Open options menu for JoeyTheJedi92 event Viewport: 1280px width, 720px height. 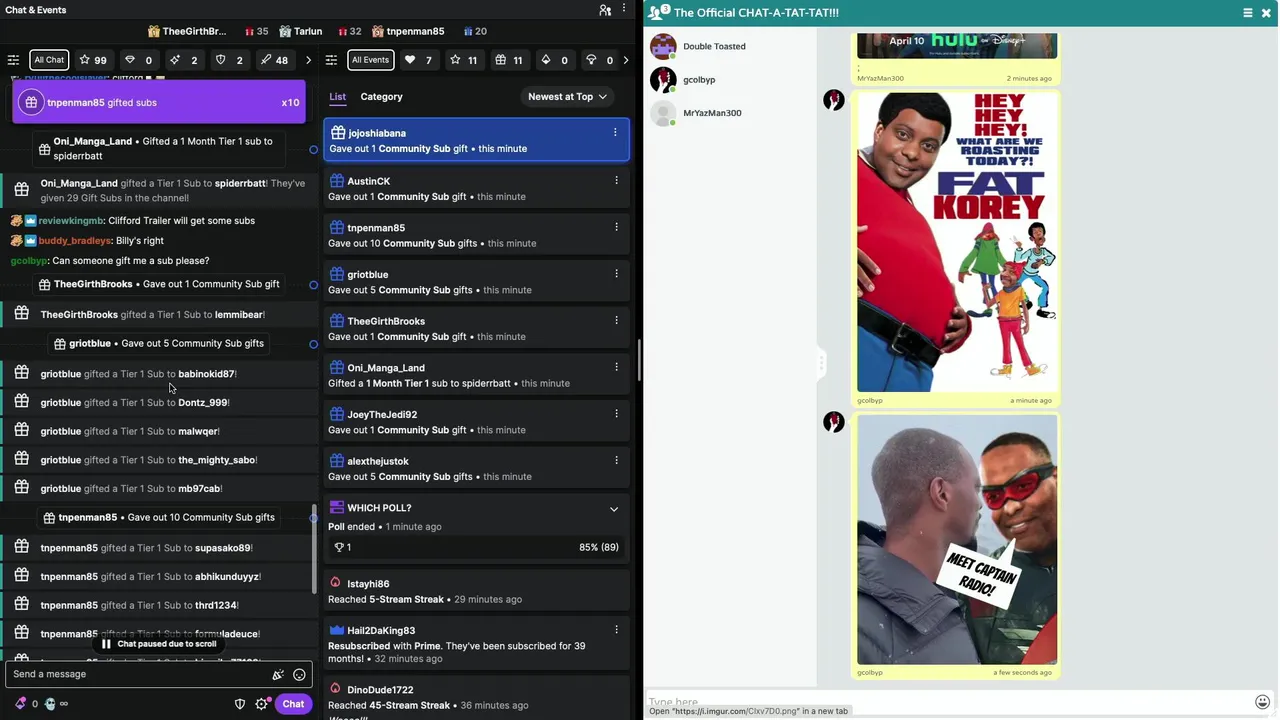[616, 414]
